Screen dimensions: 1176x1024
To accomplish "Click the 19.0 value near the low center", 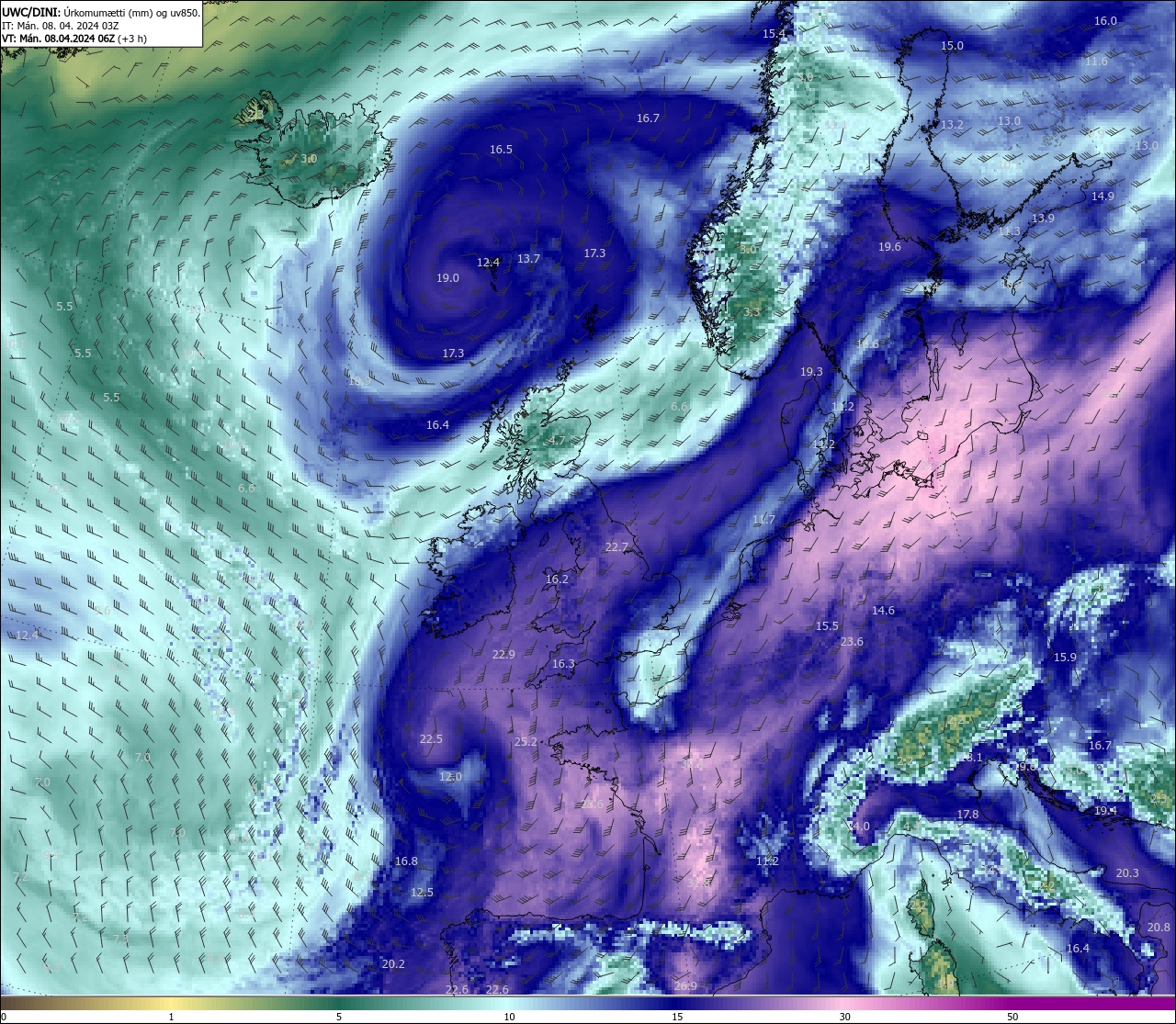I will (x=447, y=278).
